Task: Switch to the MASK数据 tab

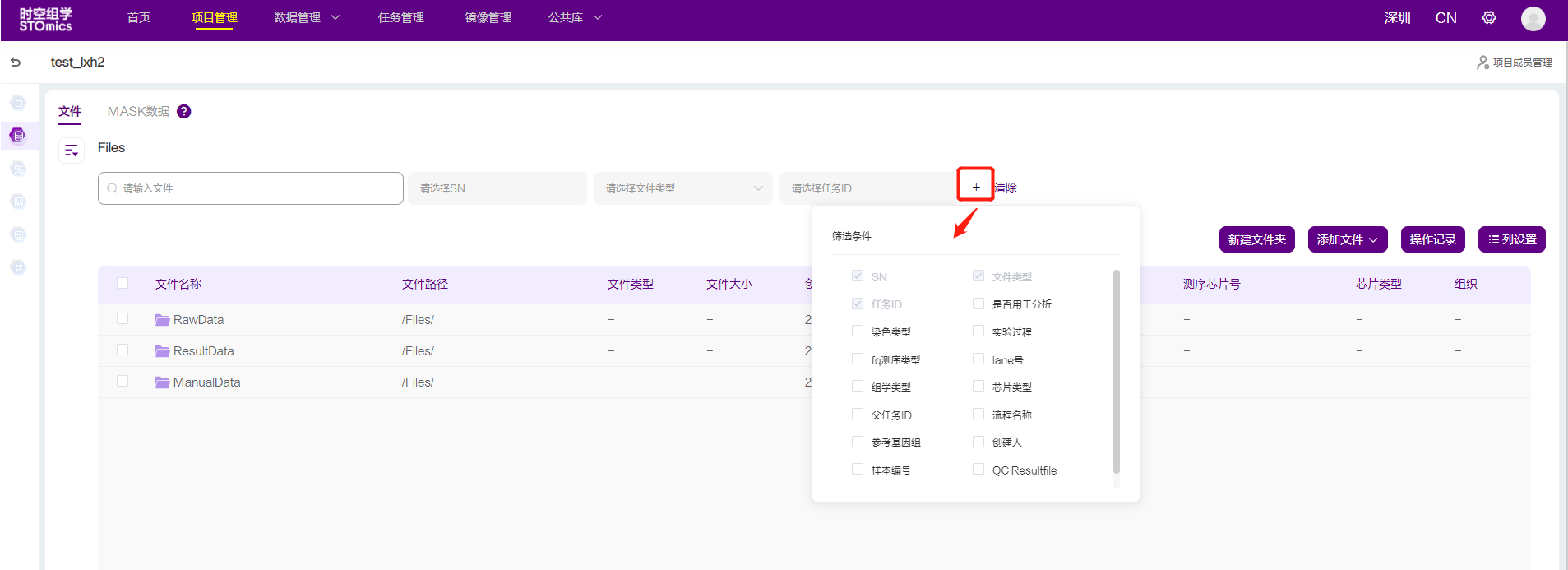Action: pyautogui.click(x=138, y=111)
